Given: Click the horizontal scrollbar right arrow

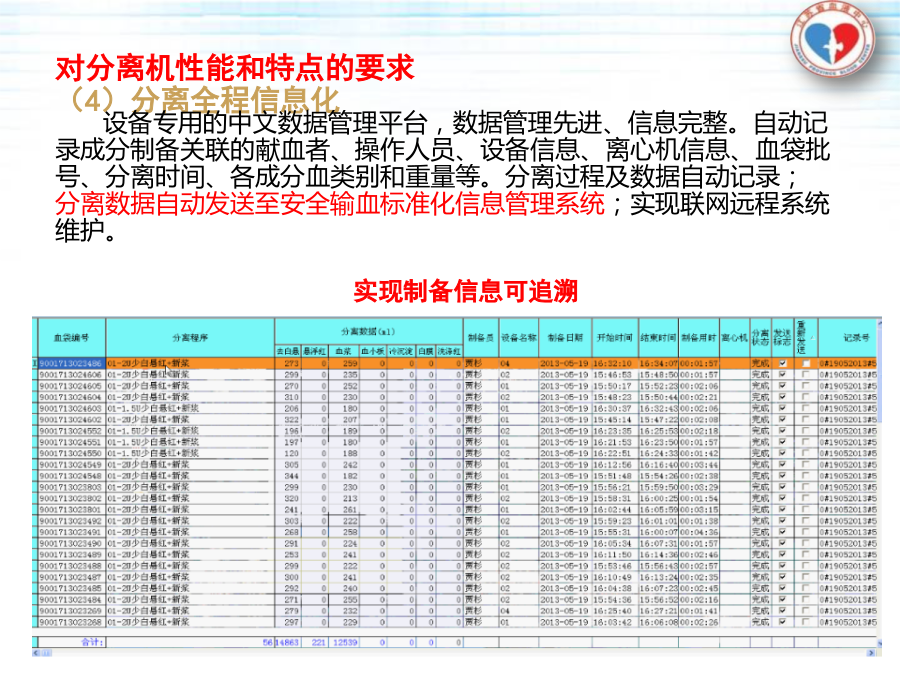Looking at the screenshot, I should [871, 653].
